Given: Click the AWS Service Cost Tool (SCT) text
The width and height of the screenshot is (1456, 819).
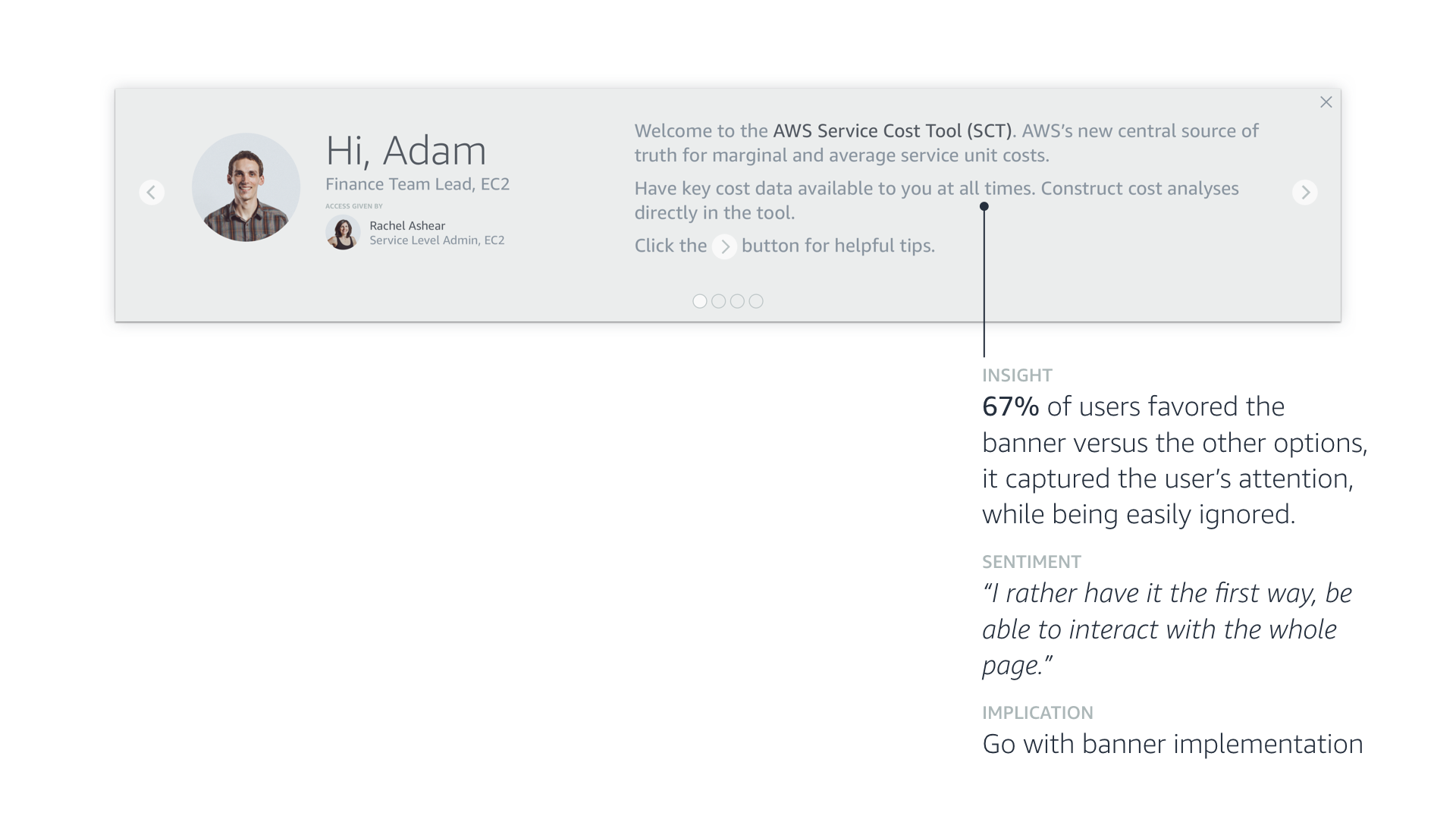Looking at the screenshot, I should 892,130.
